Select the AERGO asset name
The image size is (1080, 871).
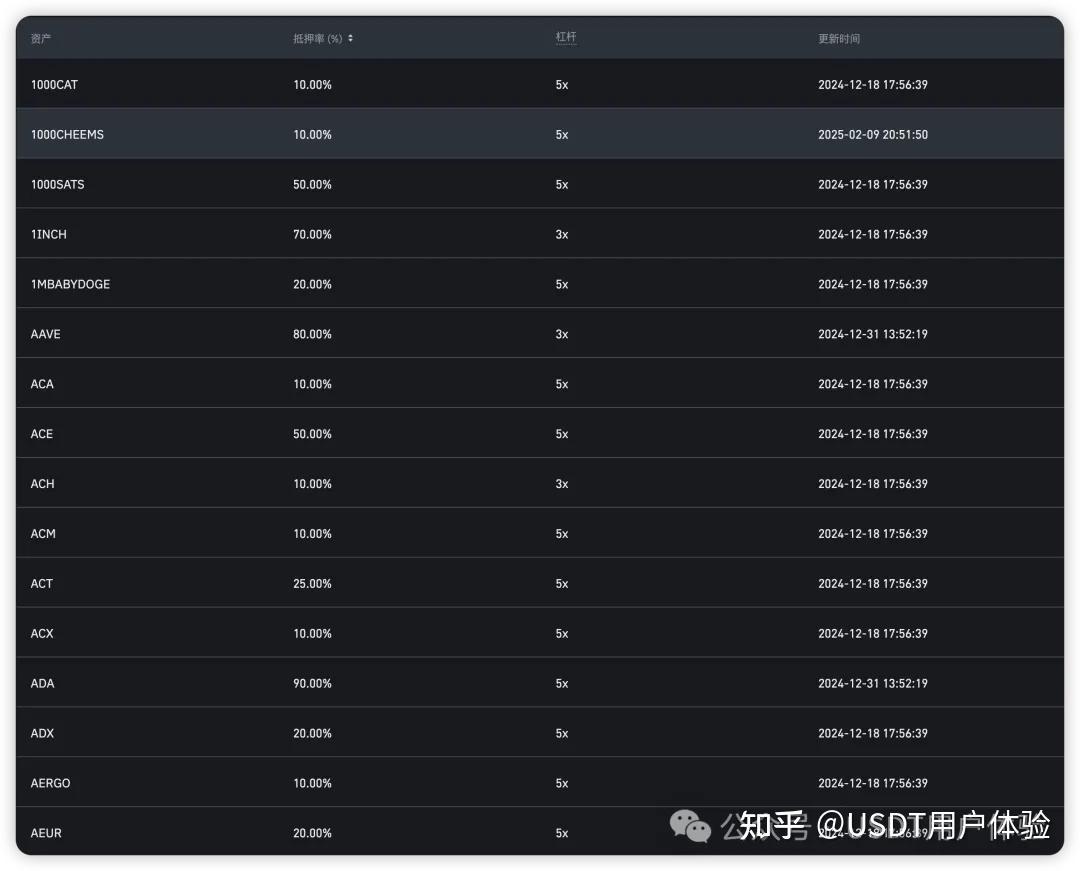50,784
